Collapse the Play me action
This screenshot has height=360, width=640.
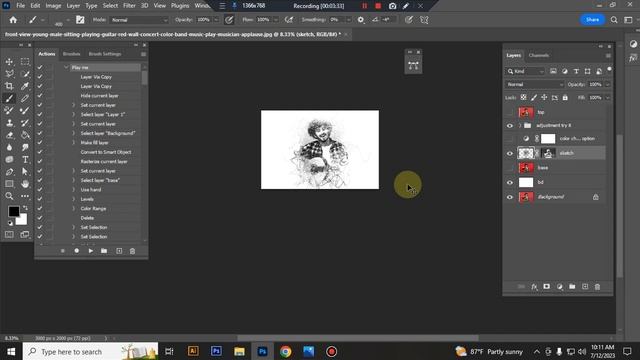pyautogui.click(x=66, y=67)
